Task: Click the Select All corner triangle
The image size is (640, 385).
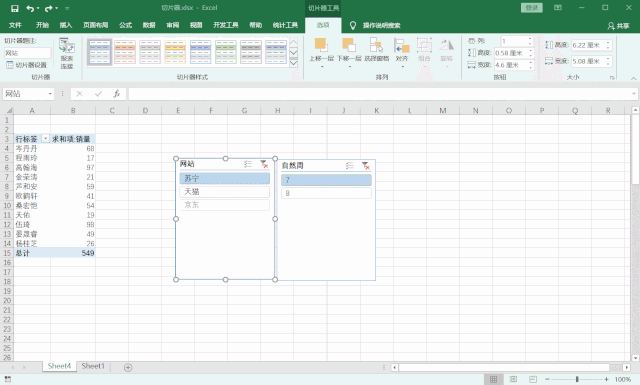Action: pyautogui.click(x=8, y=110)
